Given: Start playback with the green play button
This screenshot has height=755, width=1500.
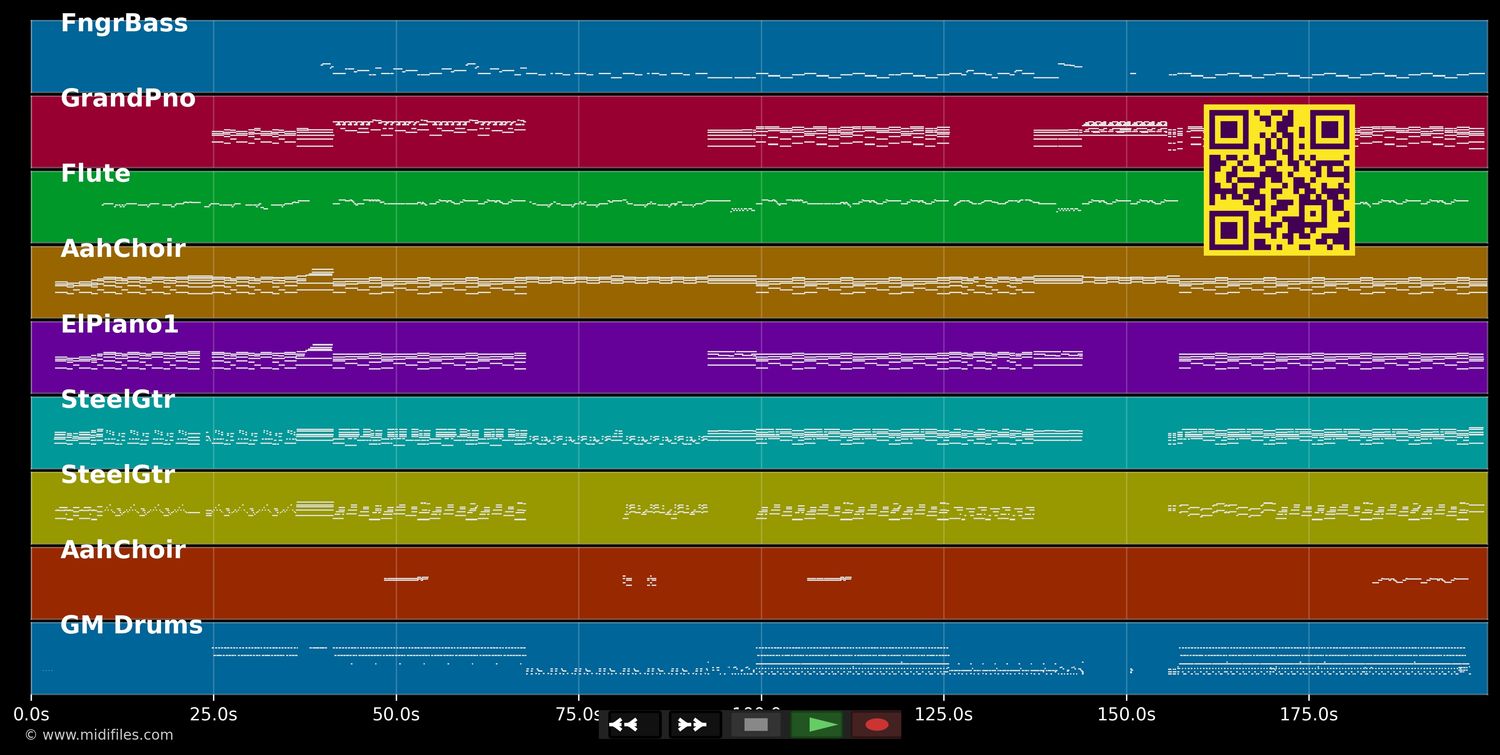Looking at the screenshot, I should pyautogui.click(x=818, y=725).
